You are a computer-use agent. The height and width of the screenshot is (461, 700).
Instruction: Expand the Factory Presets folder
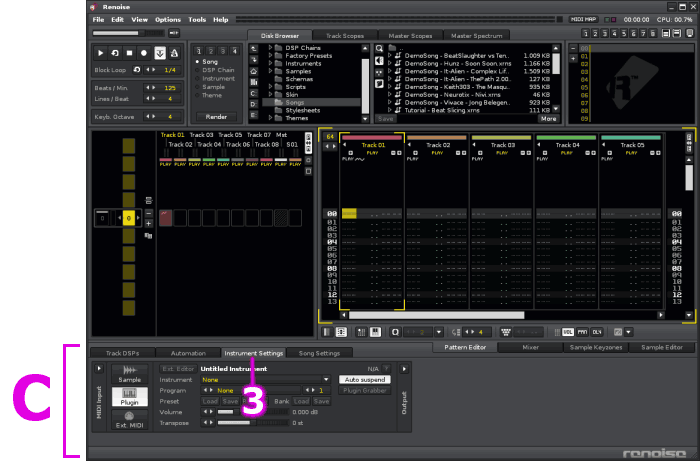coord(270,55)
